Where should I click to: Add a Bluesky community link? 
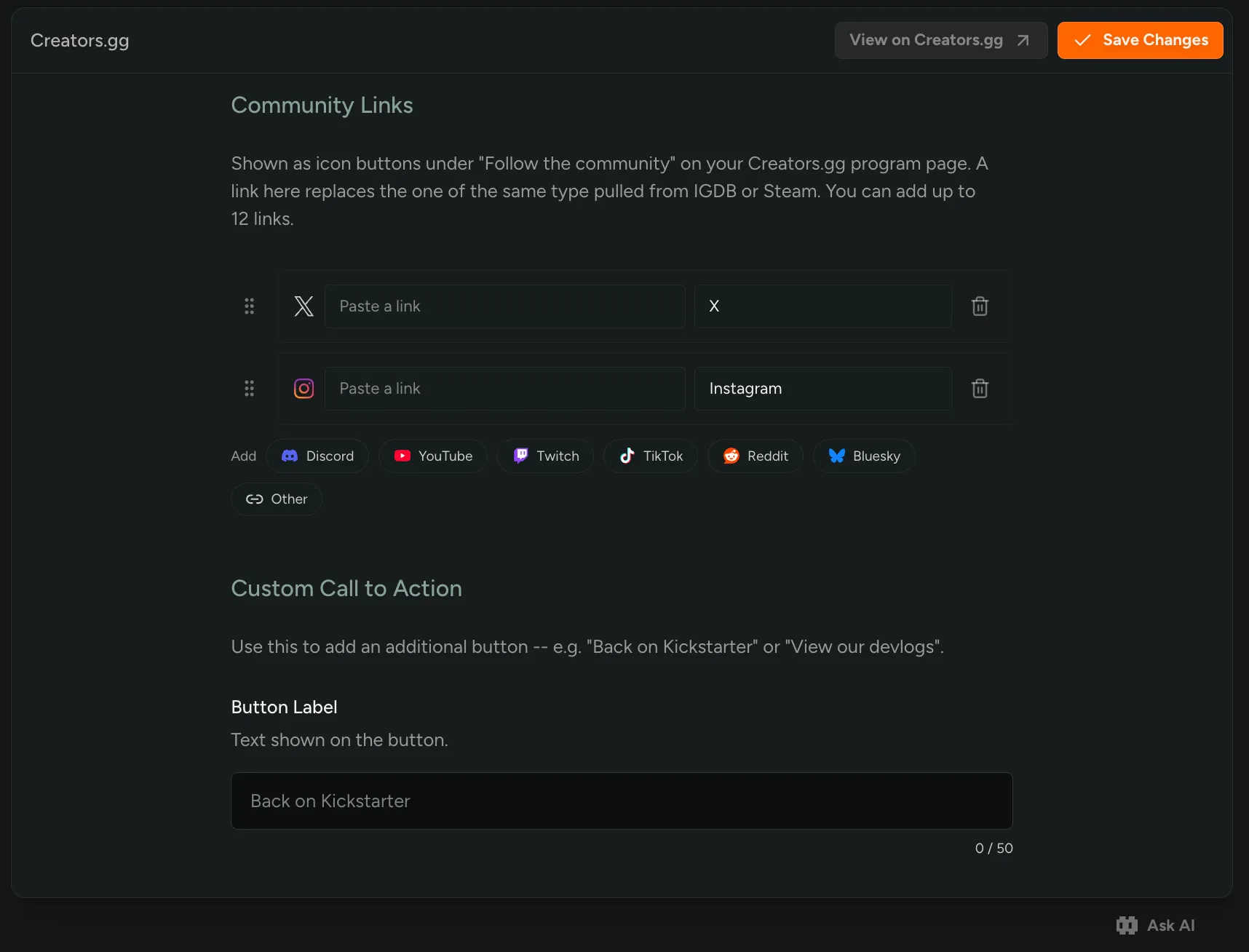click(x=864, y=456)
